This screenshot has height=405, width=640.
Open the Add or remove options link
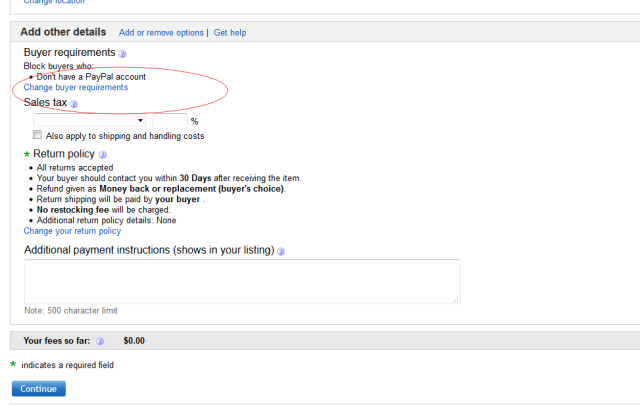click(160, 33)
